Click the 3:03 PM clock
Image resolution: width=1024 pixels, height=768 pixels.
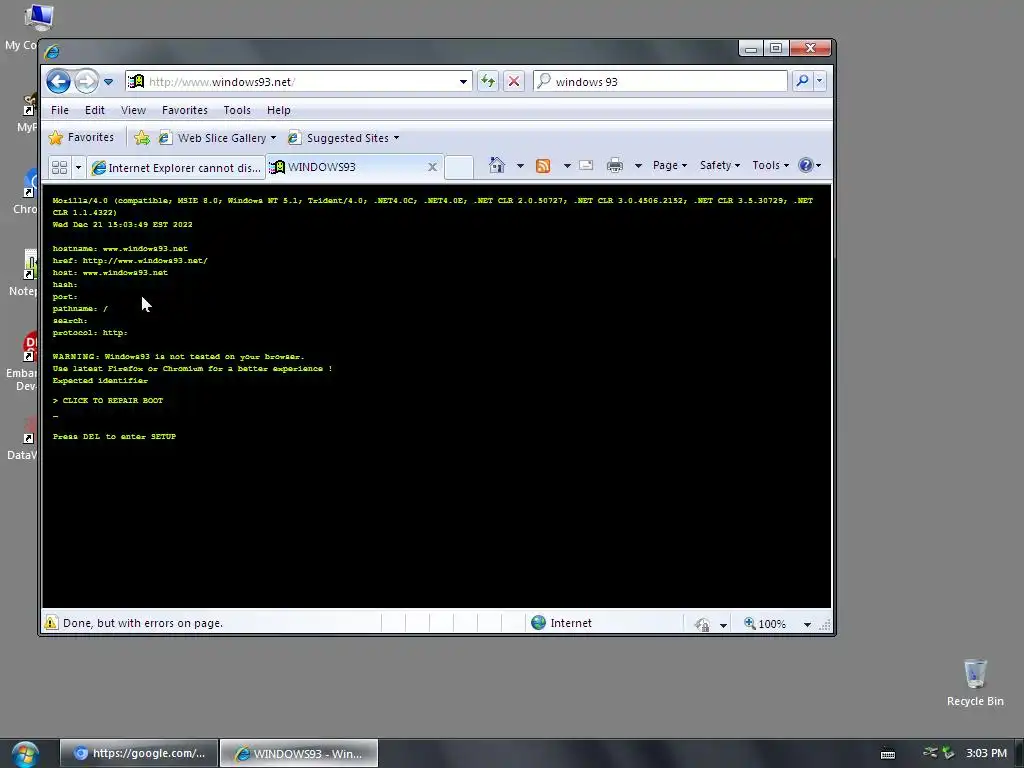click(x=986, y=753)
